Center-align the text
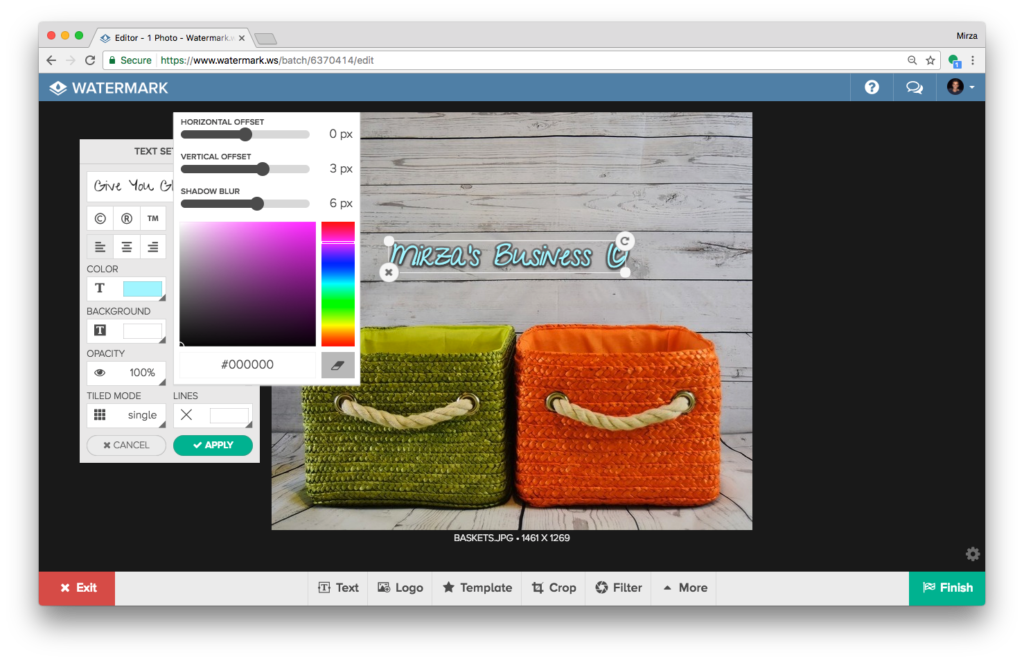The image size is (1024, 661). pyautogui.click(x=127, y=247)
